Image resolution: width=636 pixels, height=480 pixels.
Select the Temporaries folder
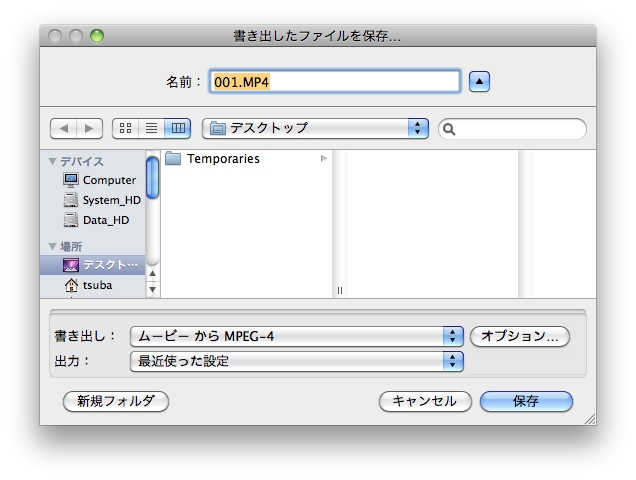pos(246,159)
